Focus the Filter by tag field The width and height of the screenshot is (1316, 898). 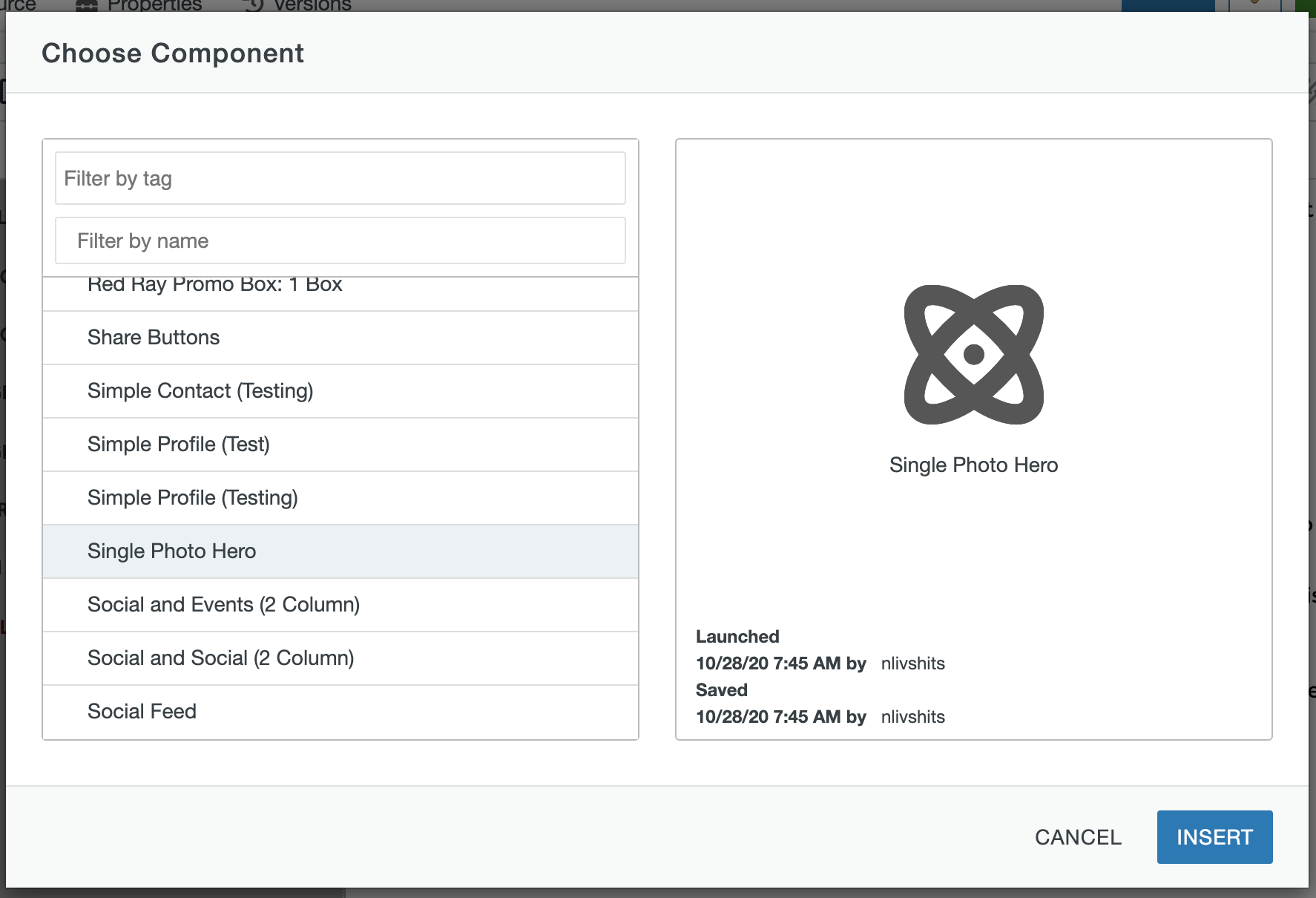pyautogui.click(x=340, y=178)
